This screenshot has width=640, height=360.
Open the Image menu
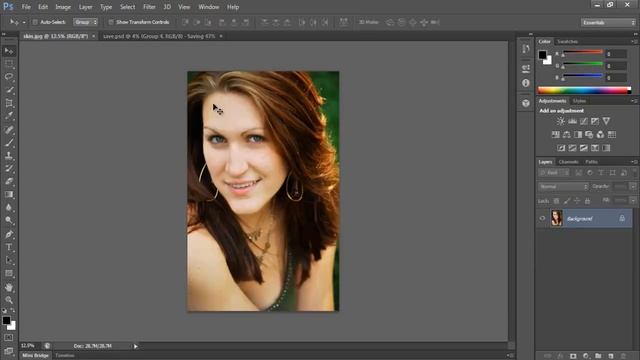click(x=63, y=7)
